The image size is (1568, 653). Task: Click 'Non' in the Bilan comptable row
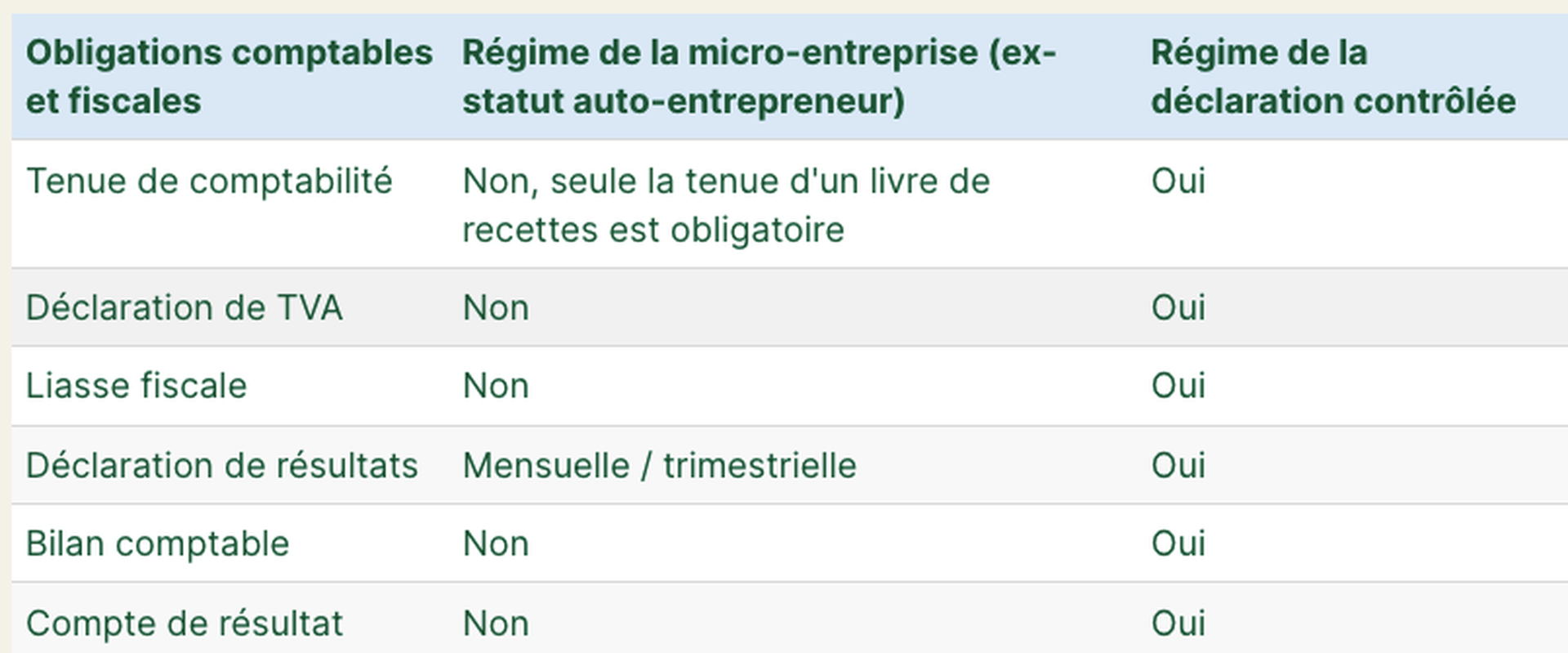pos(496,544)
